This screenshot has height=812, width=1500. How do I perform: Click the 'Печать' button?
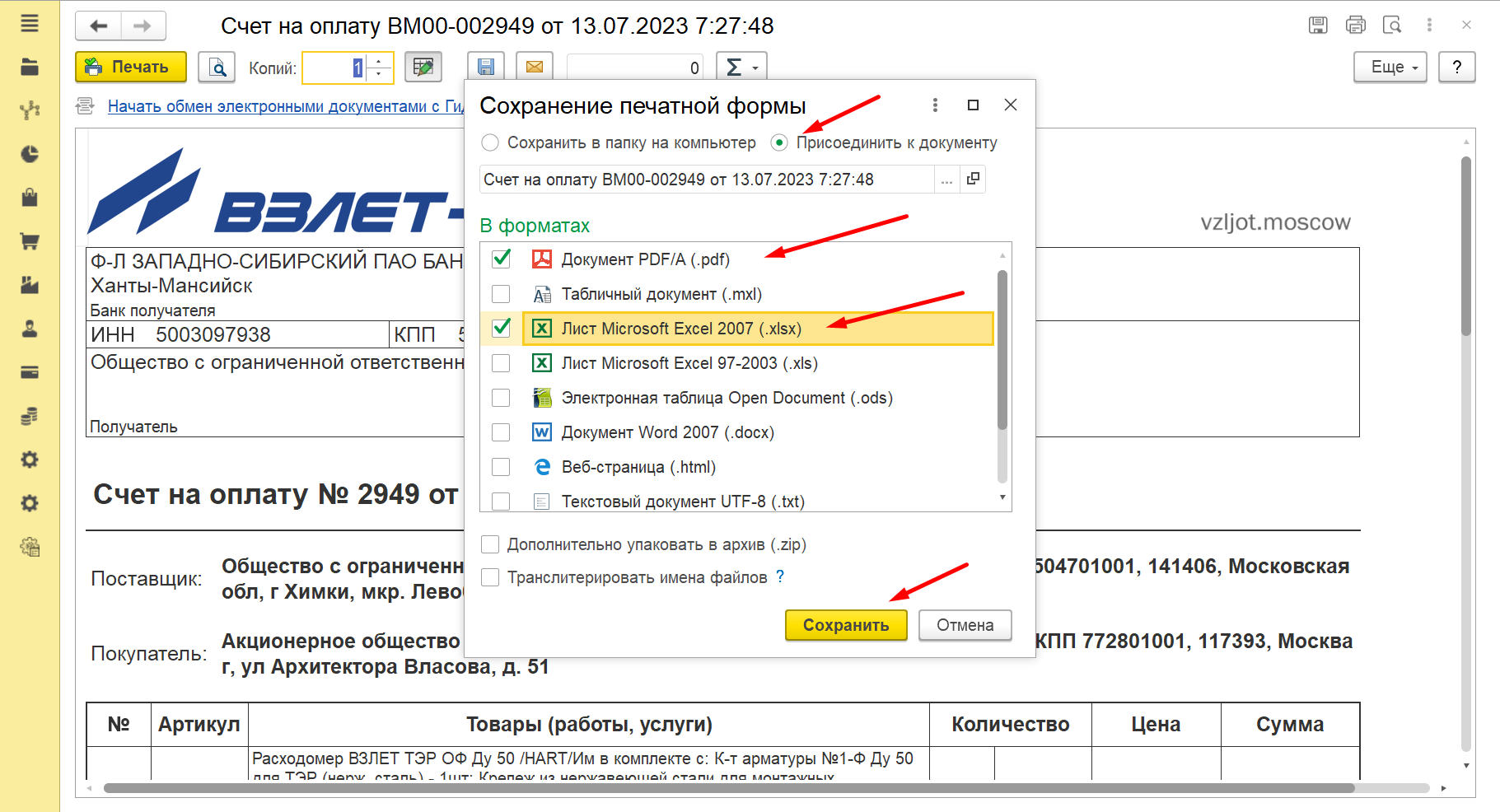[131, 67]
